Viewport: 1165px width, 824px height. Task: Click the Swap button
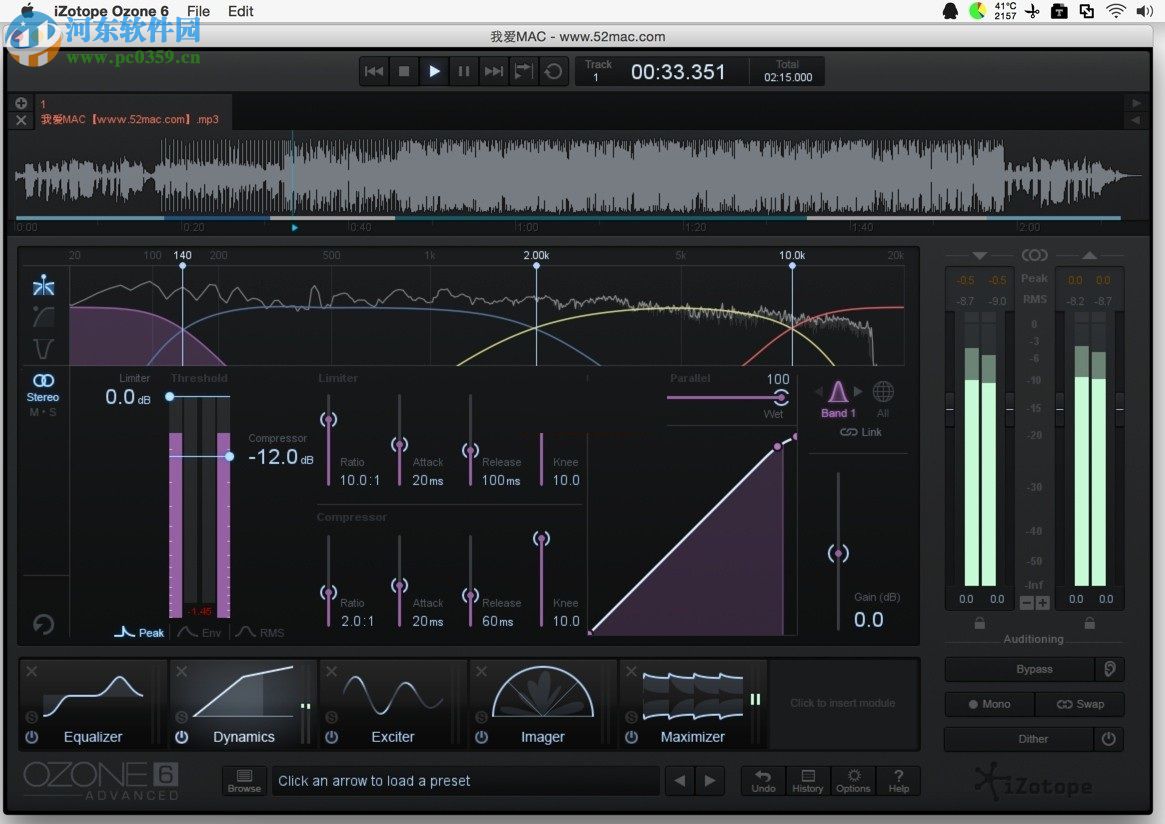coord(1081,704)
